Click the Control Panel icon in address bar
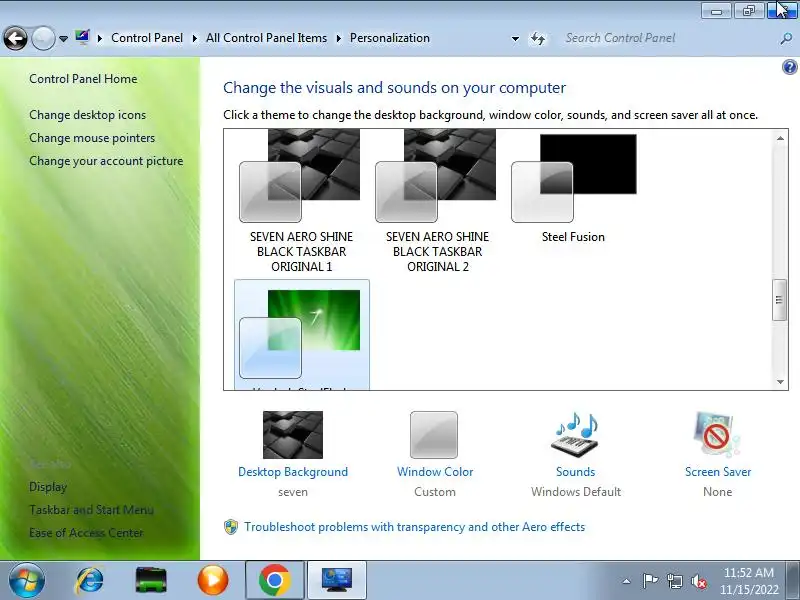 pos(82,38)
